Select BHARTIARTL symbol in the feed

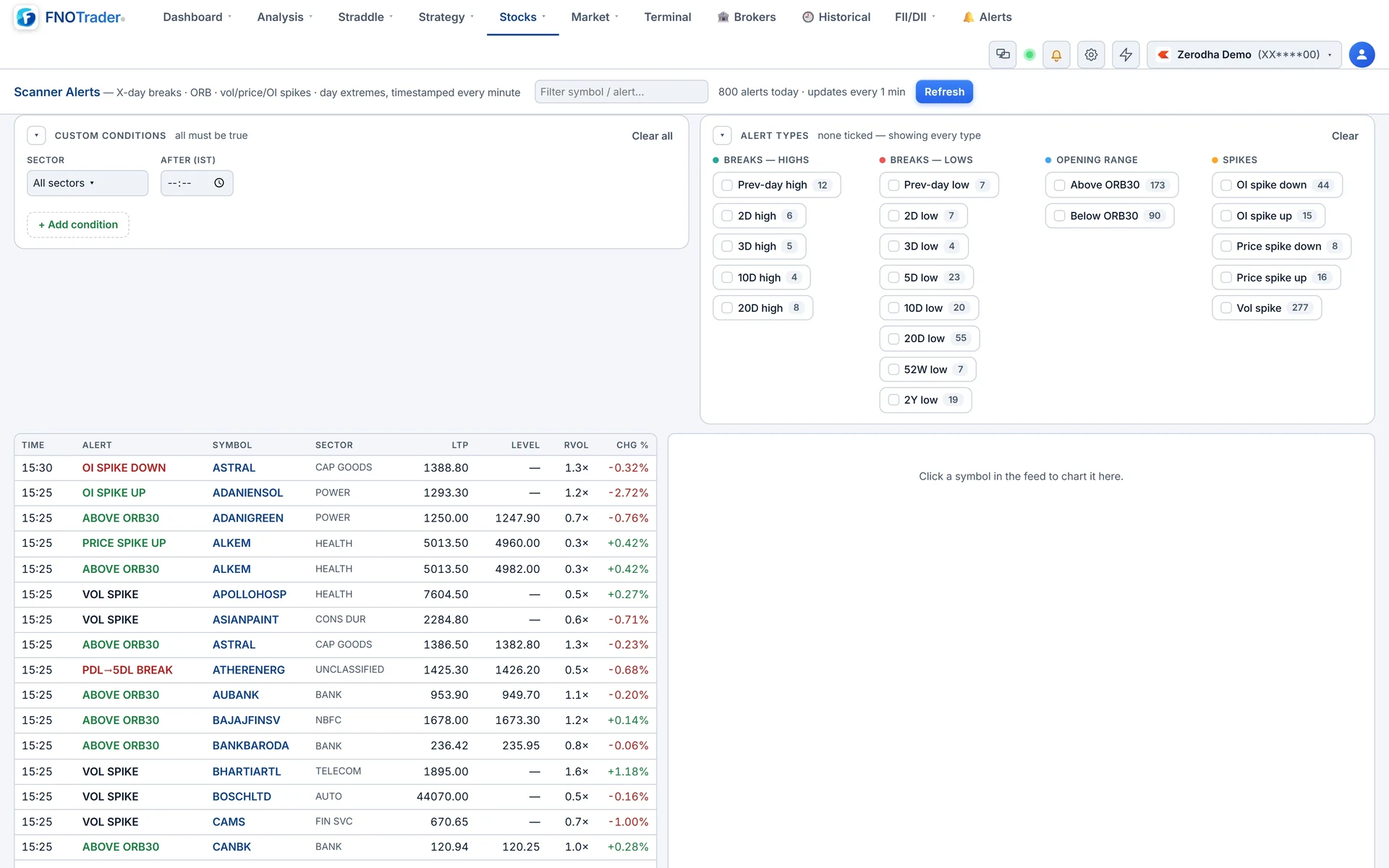(x=247, y=771)
